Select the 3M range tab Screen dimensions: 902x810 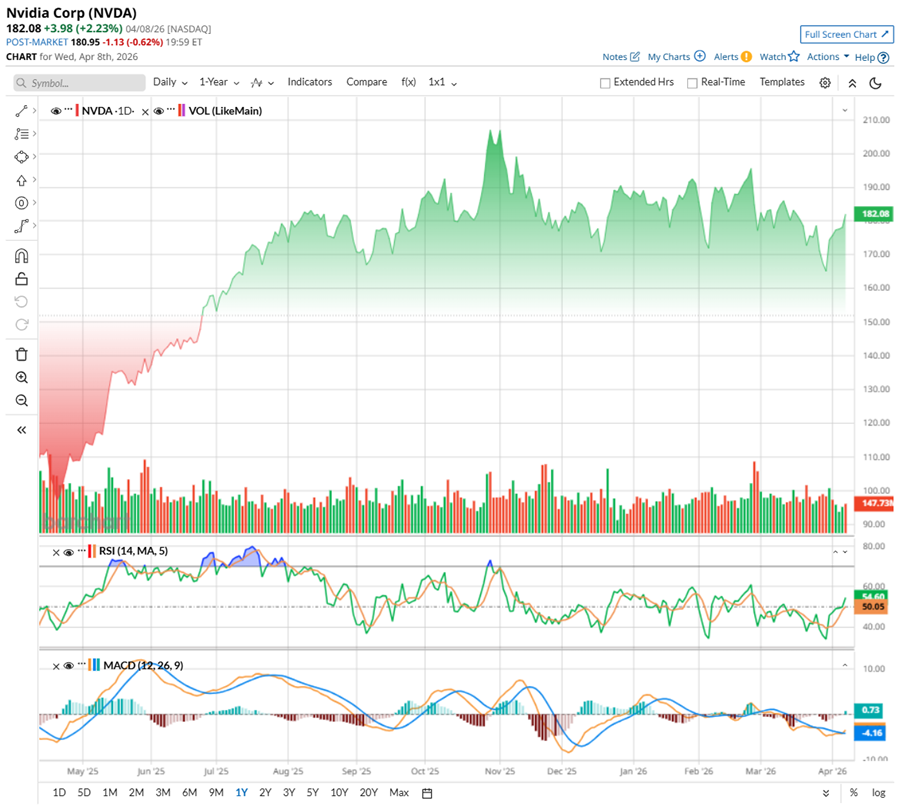click(163, 793)
